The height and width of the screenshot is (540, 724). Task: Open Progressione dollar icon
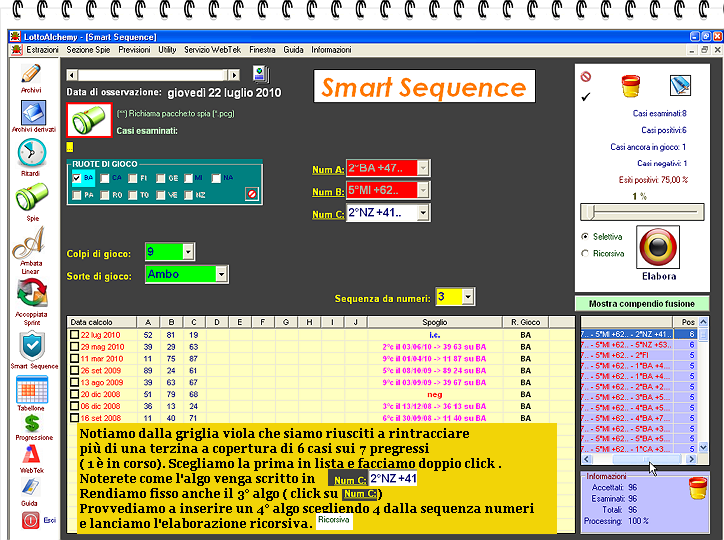tap(32, 423)
